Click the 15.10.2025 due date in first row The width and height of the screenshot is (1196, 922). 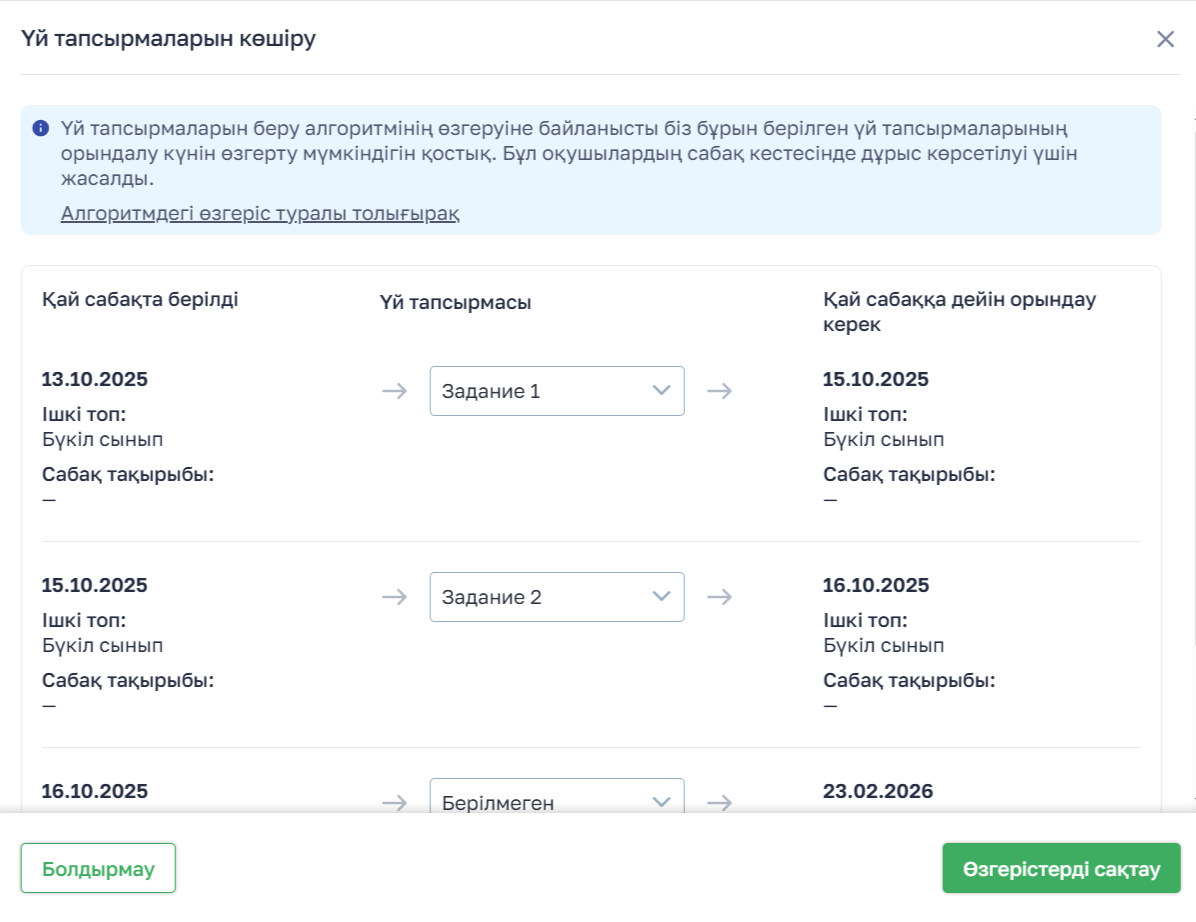tap(876, 379)
